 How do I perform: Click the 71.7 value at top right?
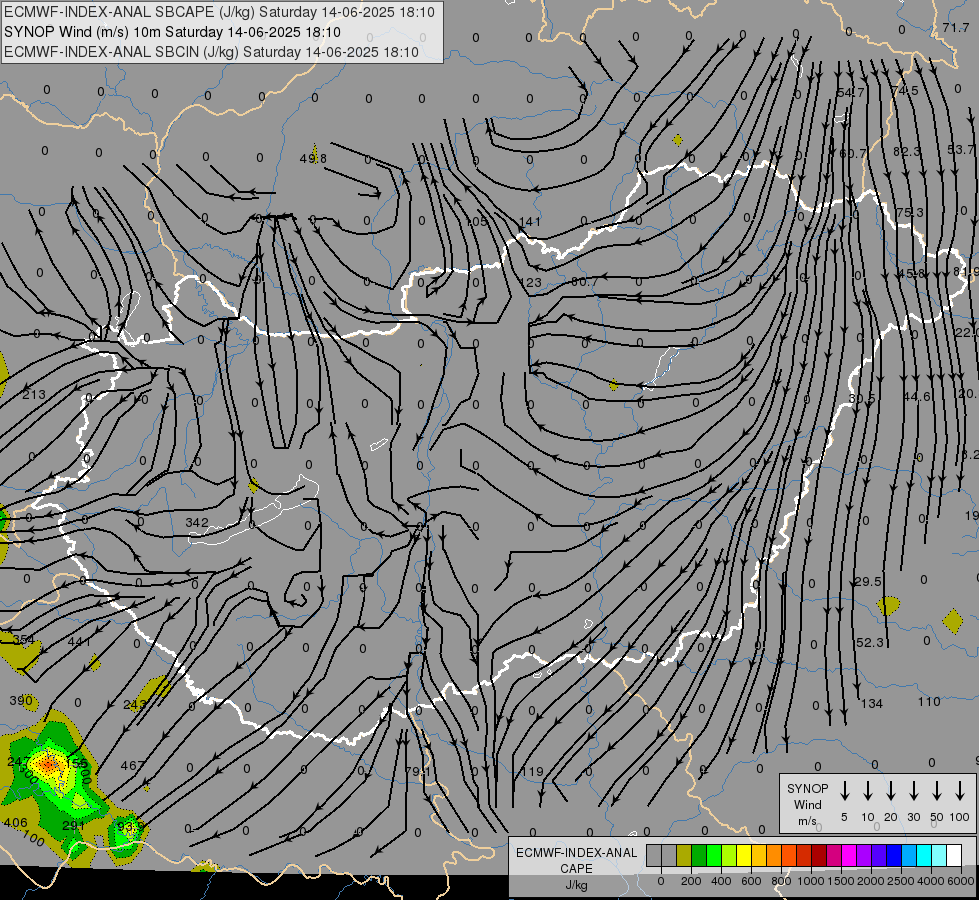(x=956, y=27)
